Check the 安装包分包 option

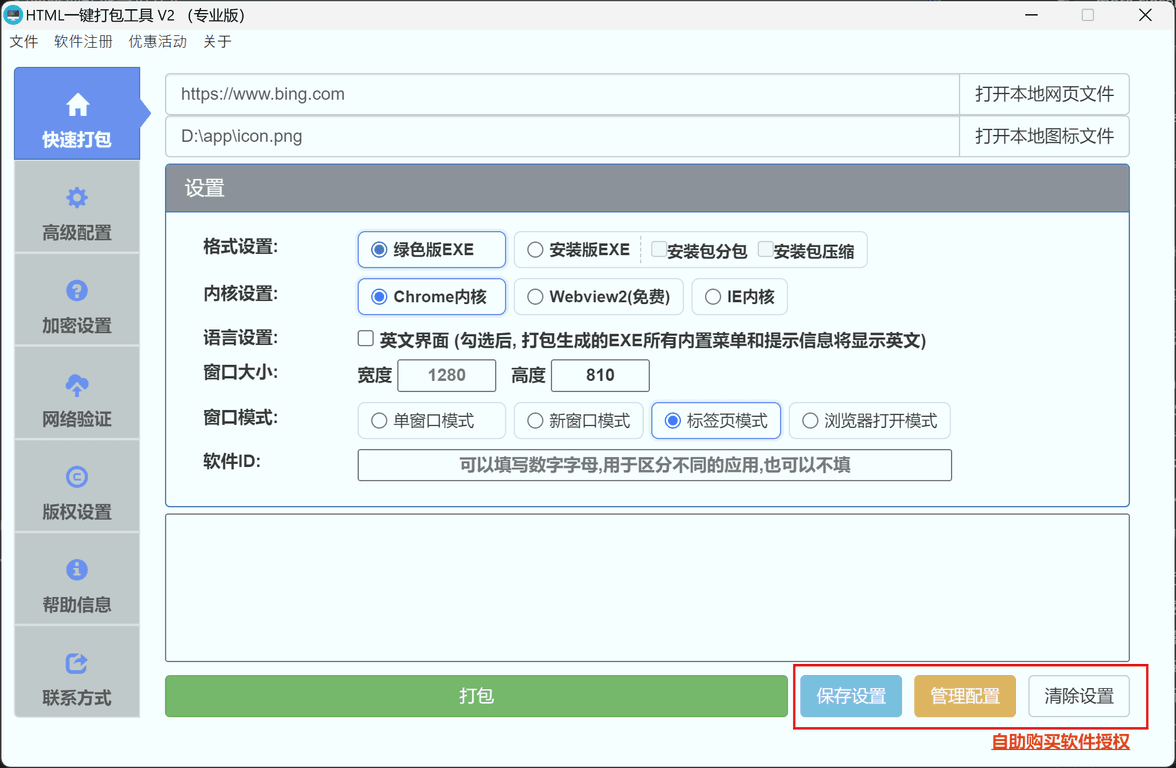pos(659,249)
